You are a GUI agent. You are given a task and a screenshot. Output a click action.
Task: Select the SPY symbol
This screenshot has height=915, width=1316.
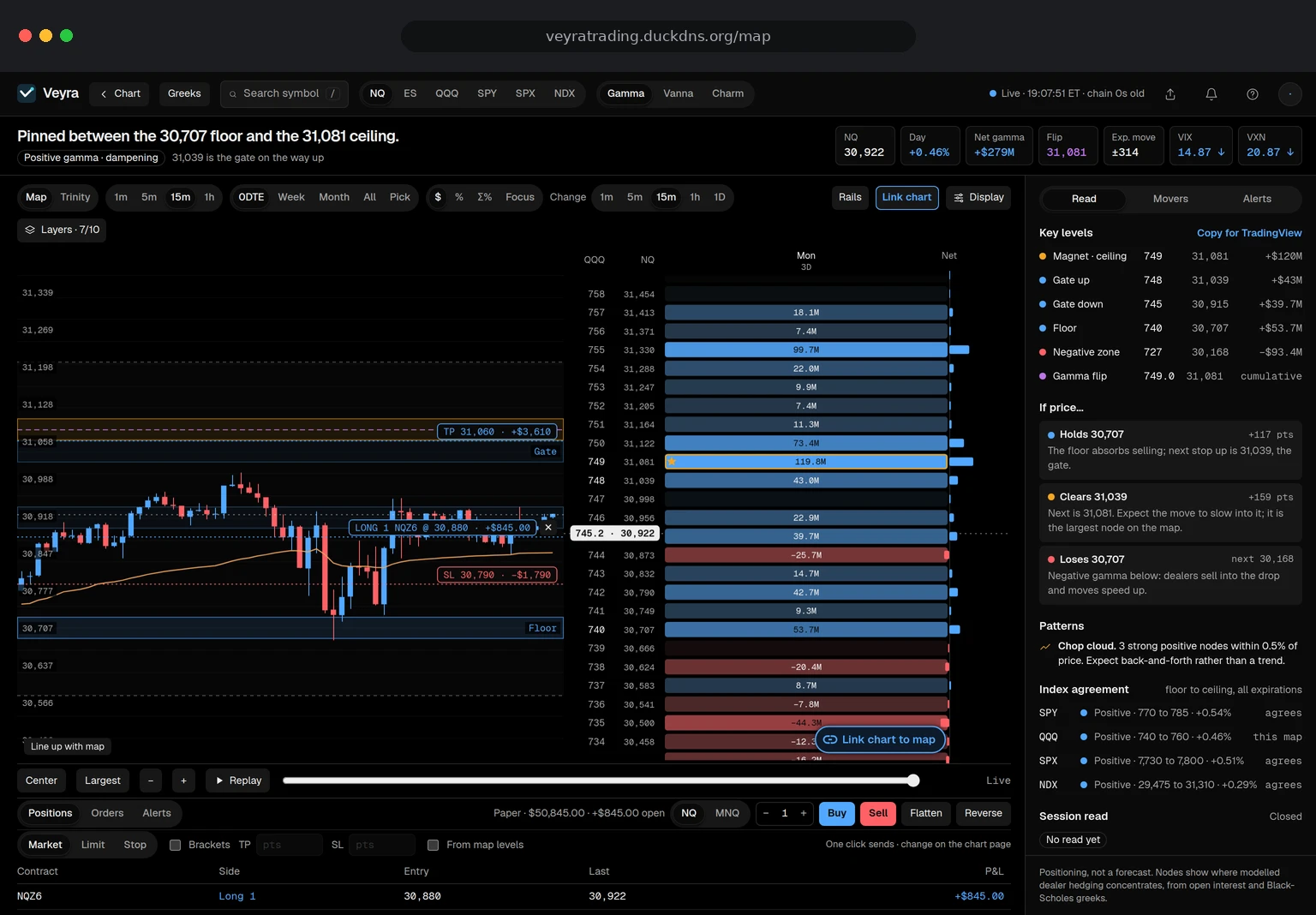pyautogui.click(x=487, y=93)
